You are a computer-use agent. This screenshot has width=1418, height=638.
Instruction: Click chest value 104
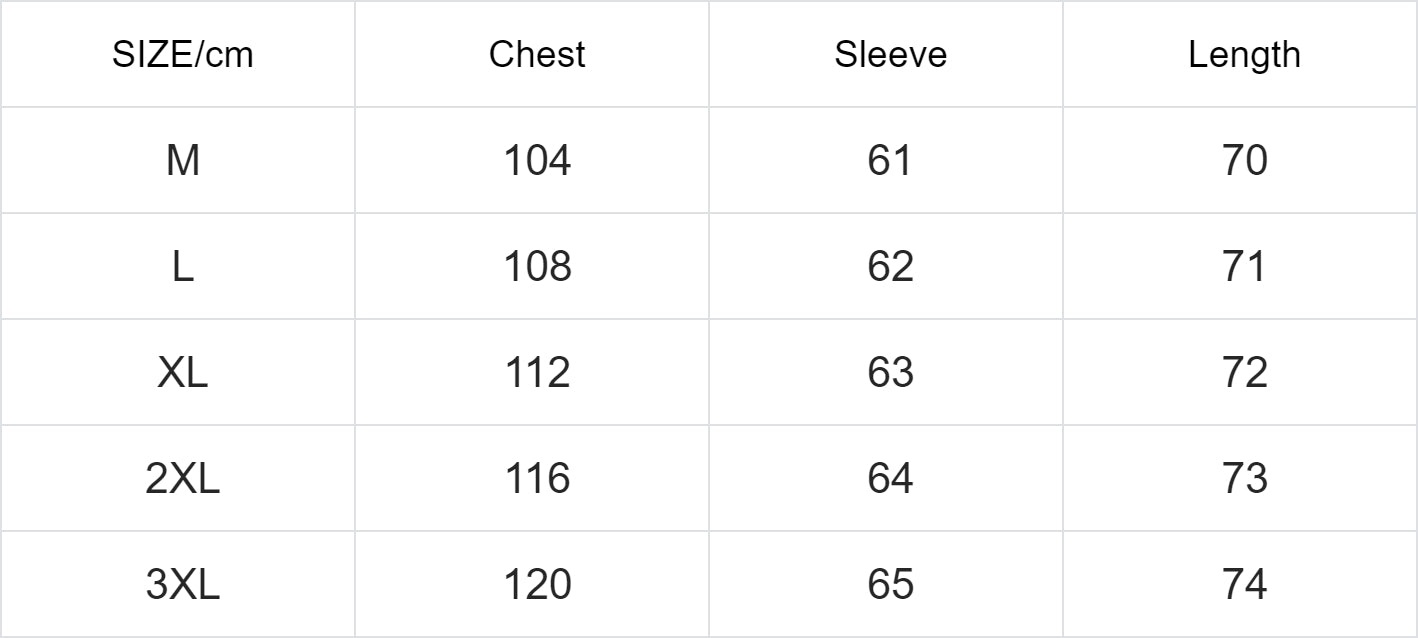click(x=537, y=160)
